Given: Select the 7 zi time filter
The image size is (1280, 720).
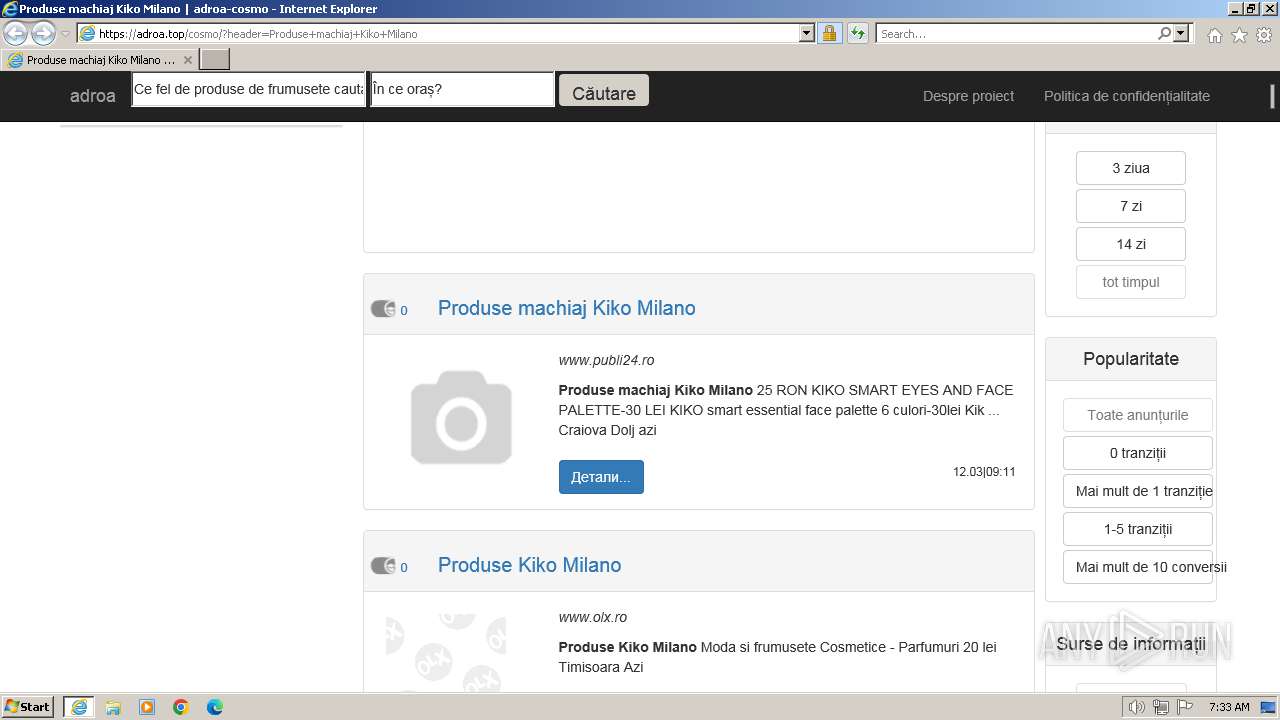Looking at the screenshot, I should pos(1131,206).
